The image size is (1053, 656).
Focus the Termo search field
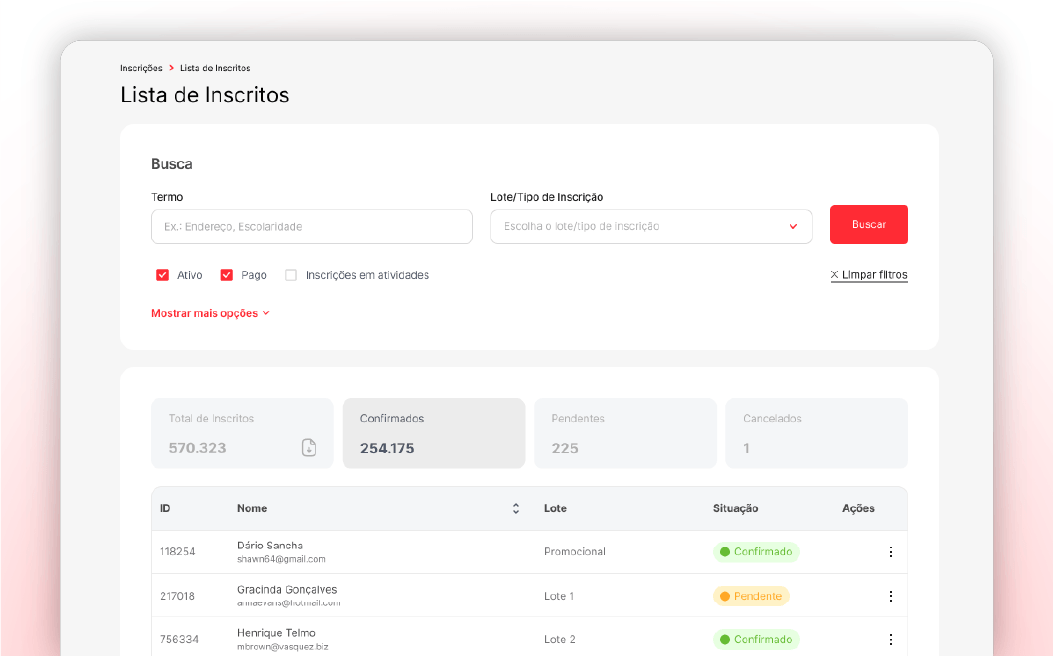(312, 226)
